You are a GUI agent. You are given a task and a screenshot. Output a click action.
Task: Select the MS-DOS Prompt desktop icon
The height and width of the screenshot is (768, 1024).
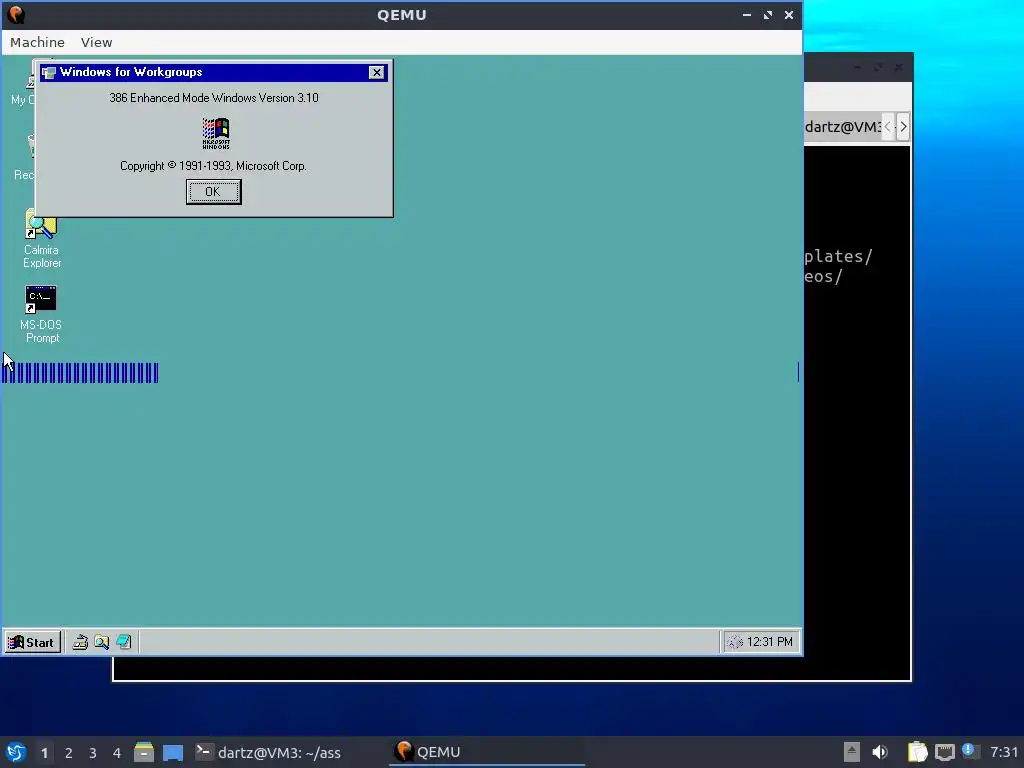coord(41,314)
